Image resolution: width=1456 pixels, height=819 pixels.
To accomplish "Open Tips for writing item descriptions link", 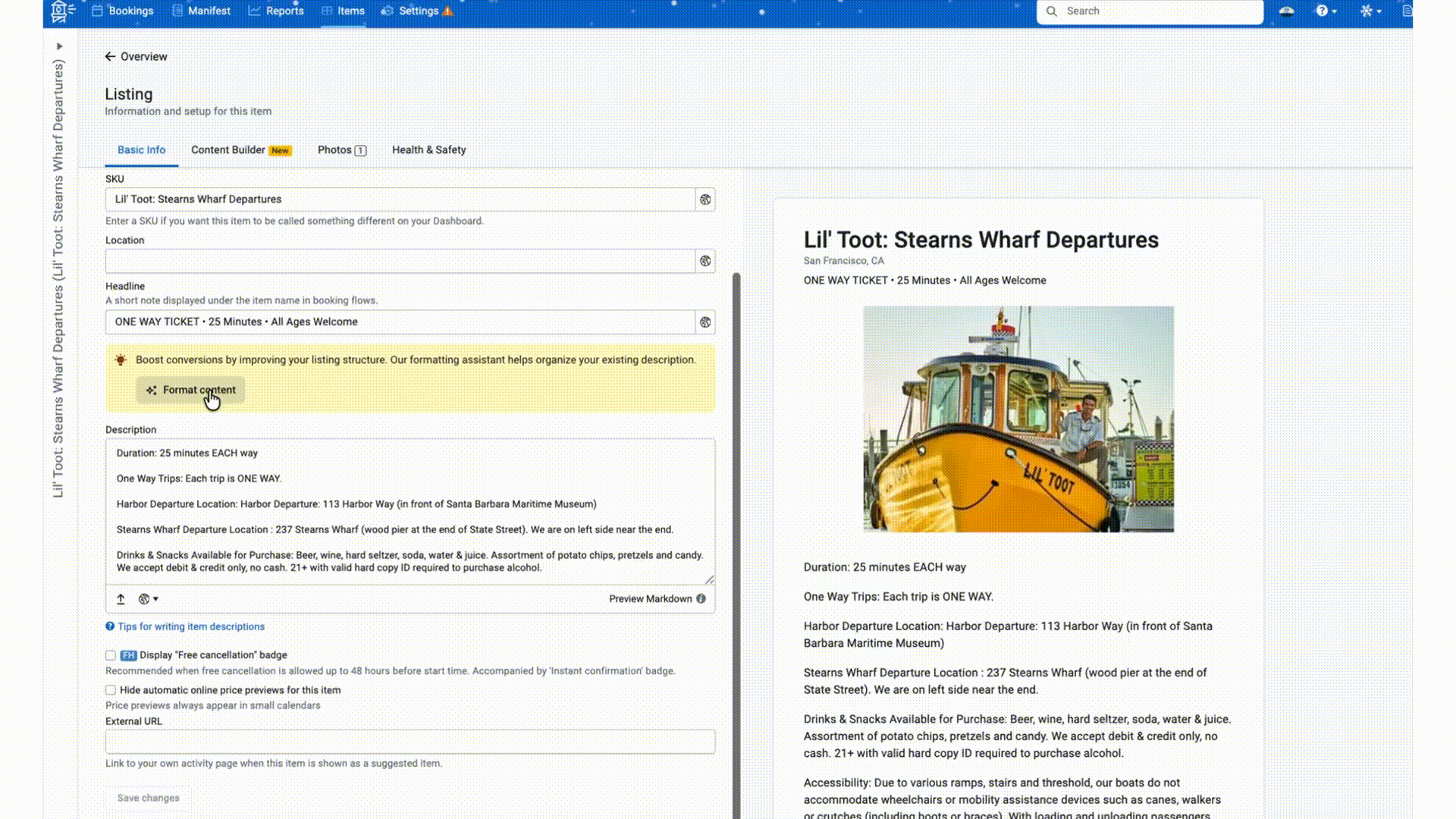I will coord(190,626).
